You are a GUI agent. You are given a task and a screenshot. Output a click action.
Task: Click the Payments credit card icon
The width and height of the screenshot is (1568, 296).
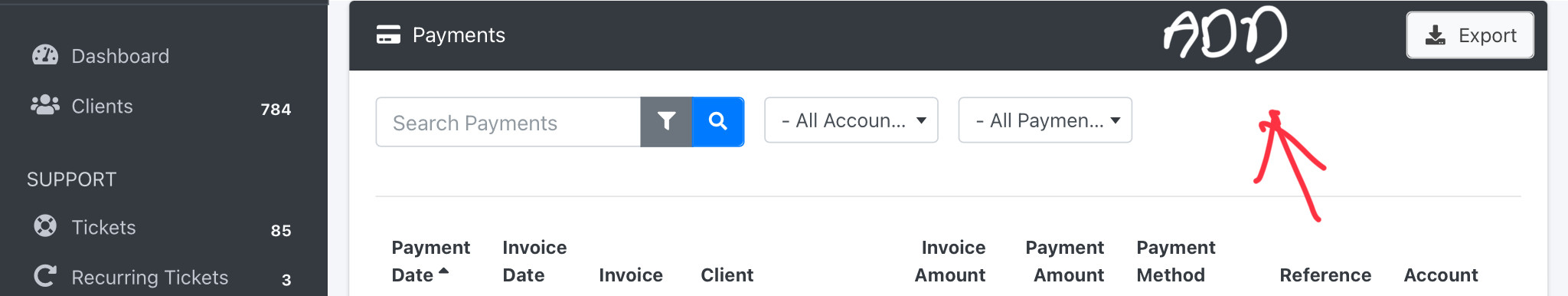[388, 35]
